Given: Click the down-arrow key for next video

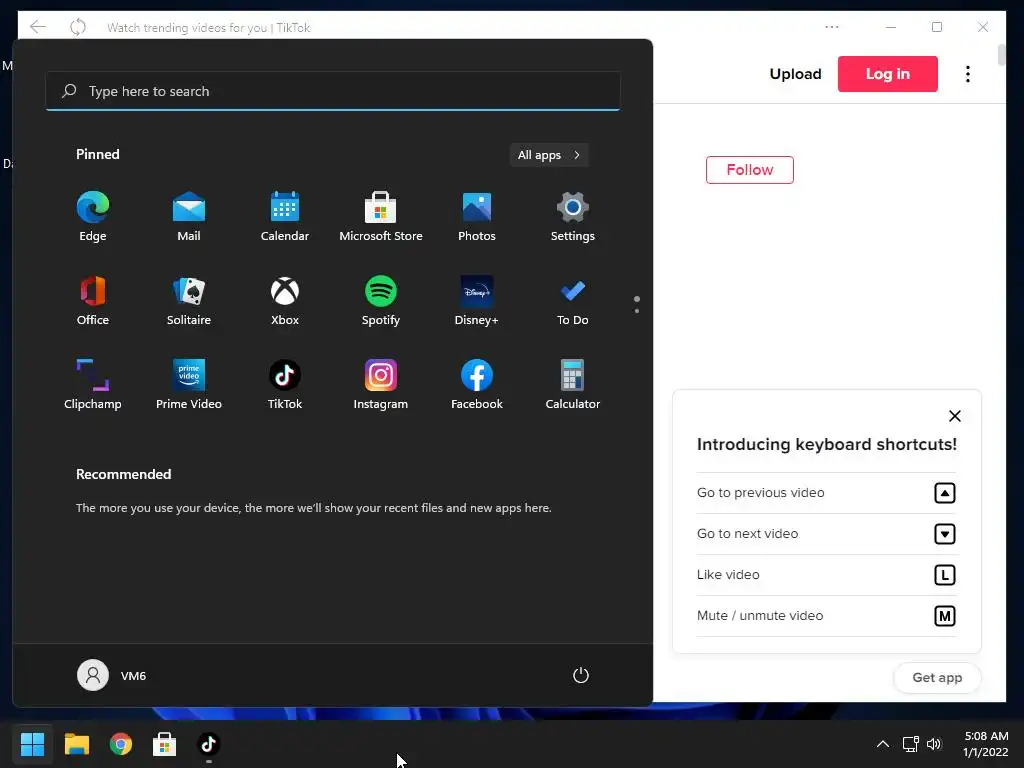Looking at the screenshot, I should tap(944, 534).
